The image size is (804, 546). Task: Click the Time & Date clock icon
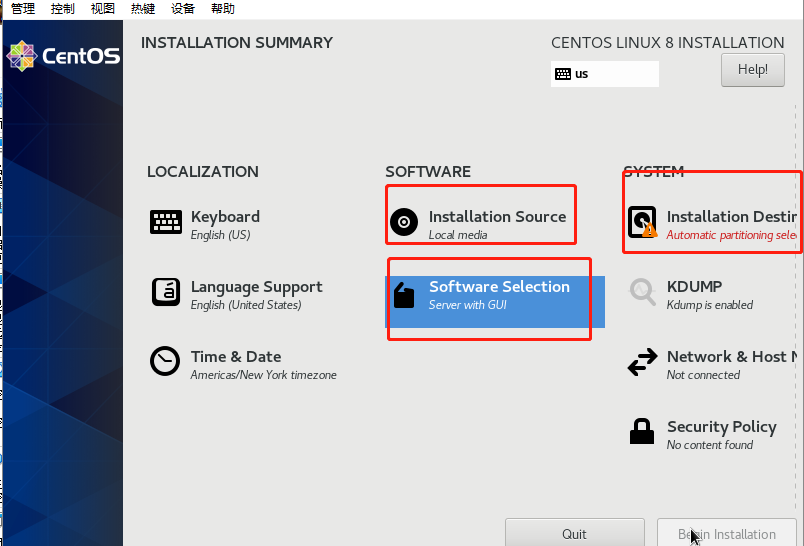point(165,361)
